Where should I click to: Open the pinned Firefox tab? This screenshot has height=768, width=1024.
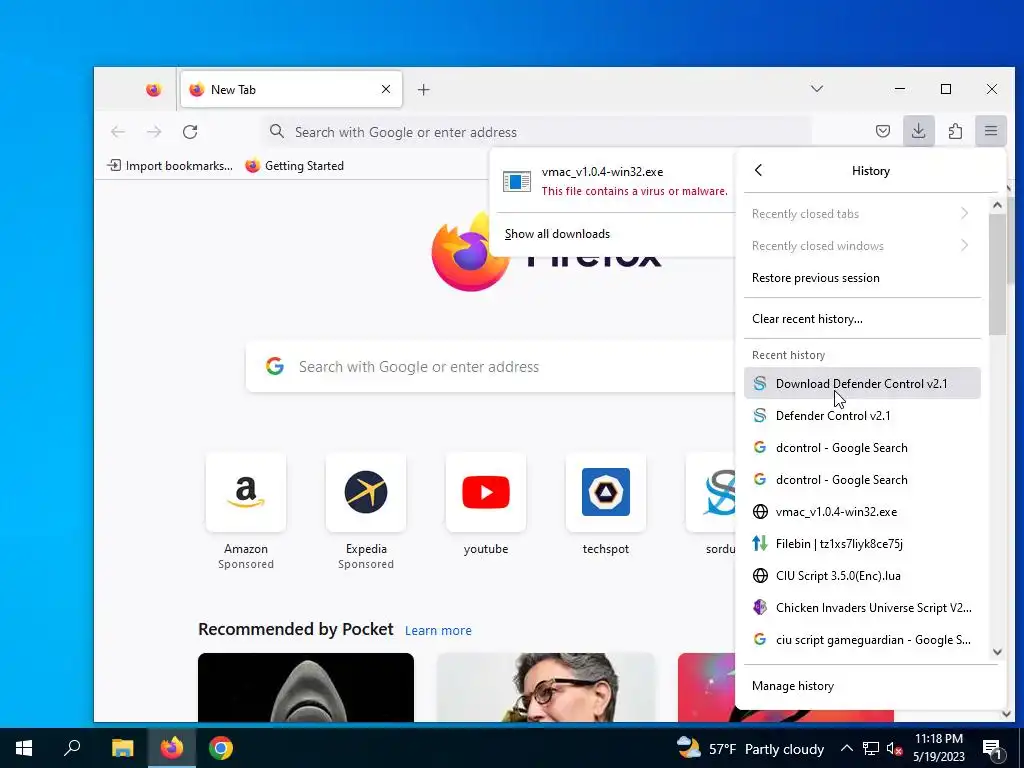(x=153, y=89)
